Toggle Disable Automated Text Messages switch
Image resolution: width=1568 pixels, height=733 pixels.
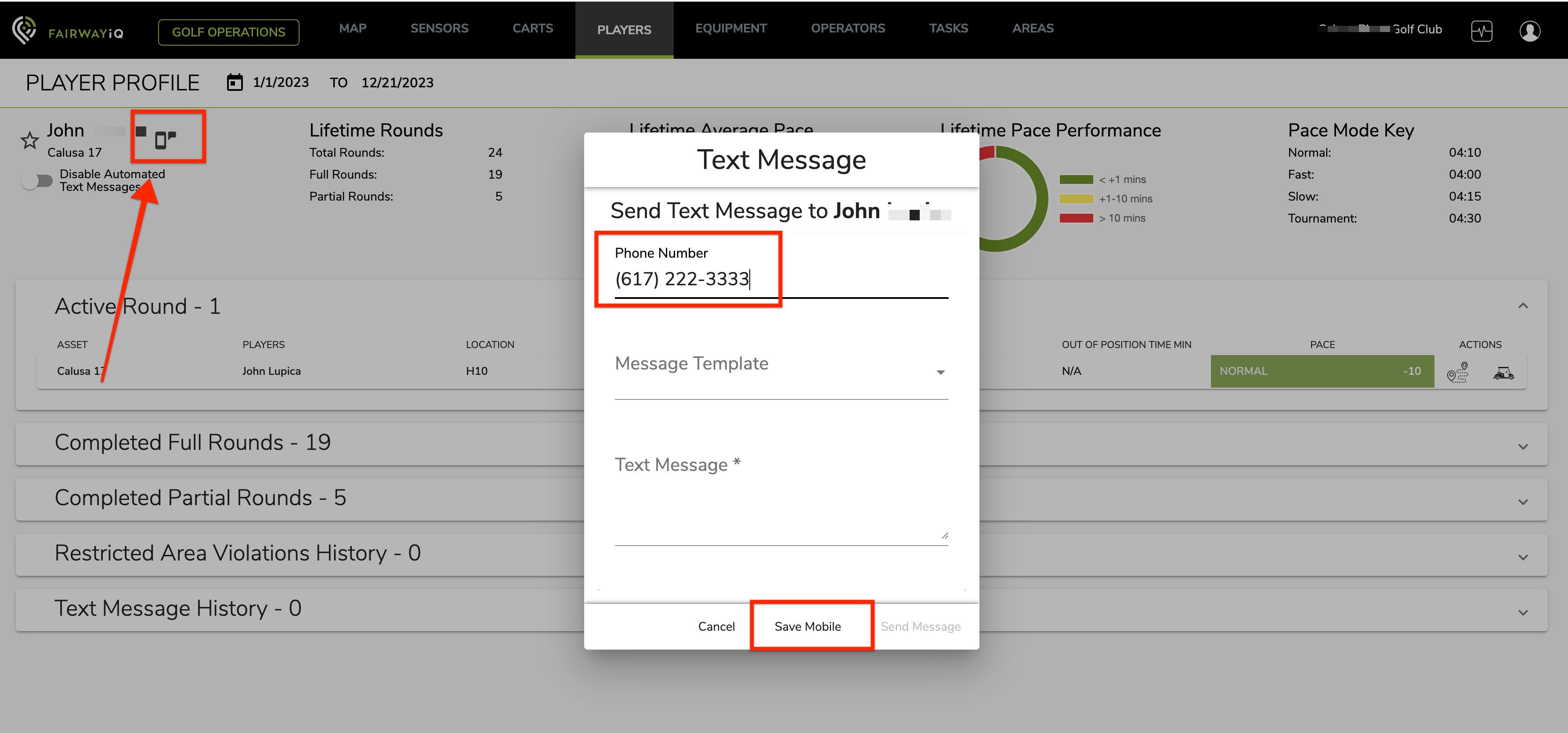pos(37,181)
